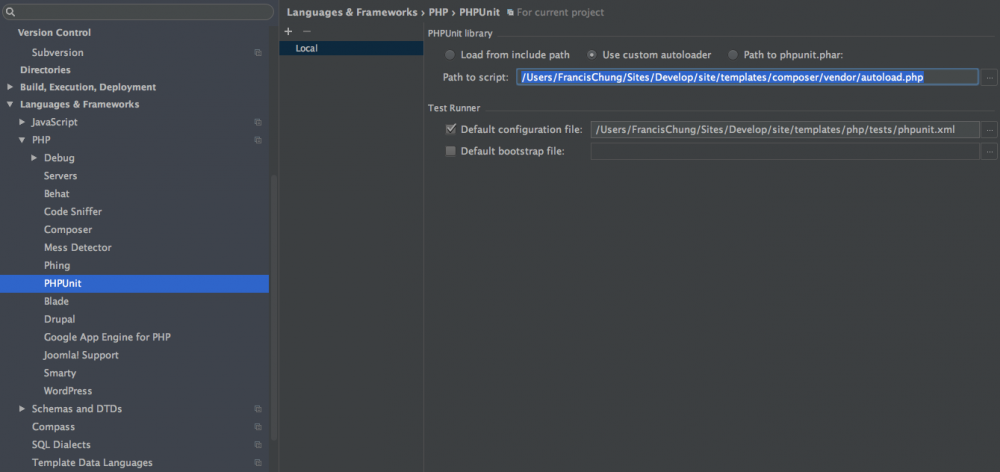Click project-level icon beside SQL Dialects

[x=258, y=445]
